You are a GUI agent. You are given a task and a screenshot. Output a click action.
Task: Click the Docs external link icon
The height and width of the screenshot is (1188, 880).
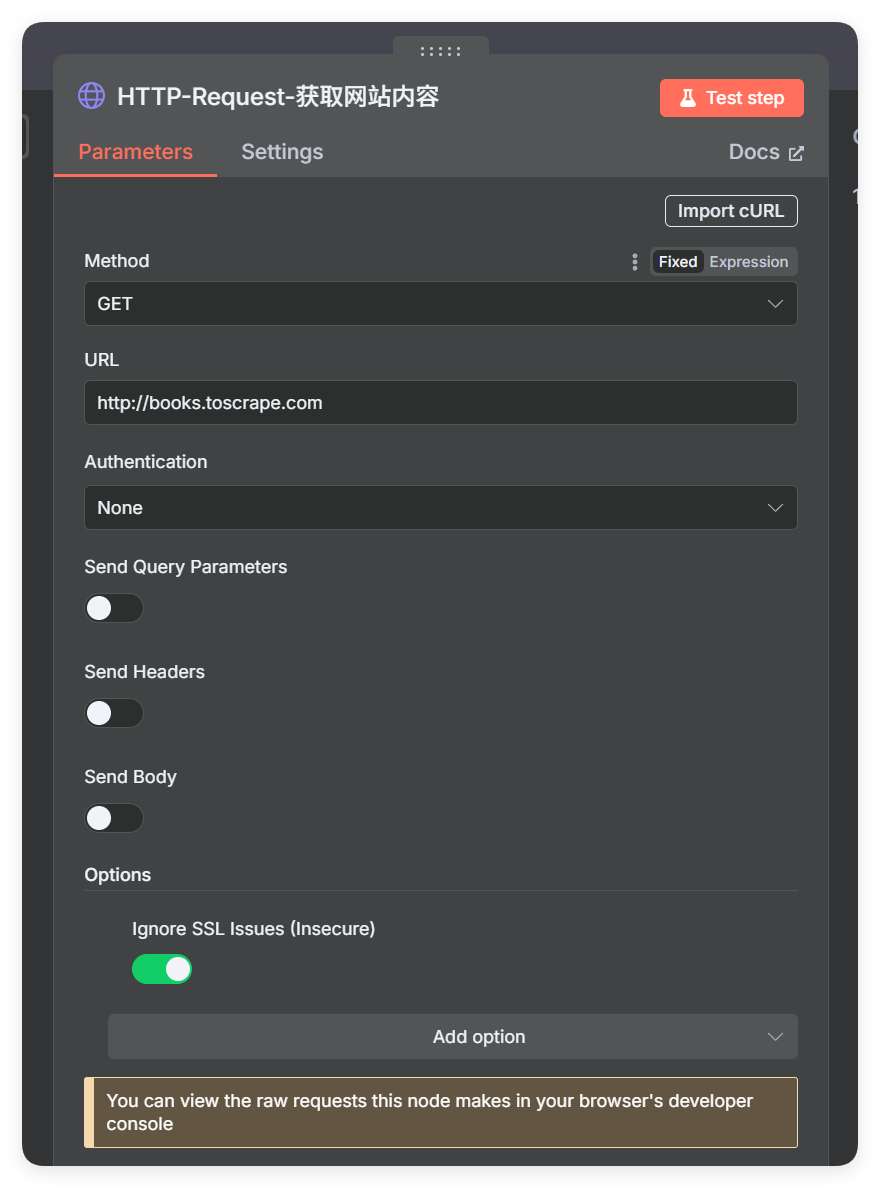(796, 153)
